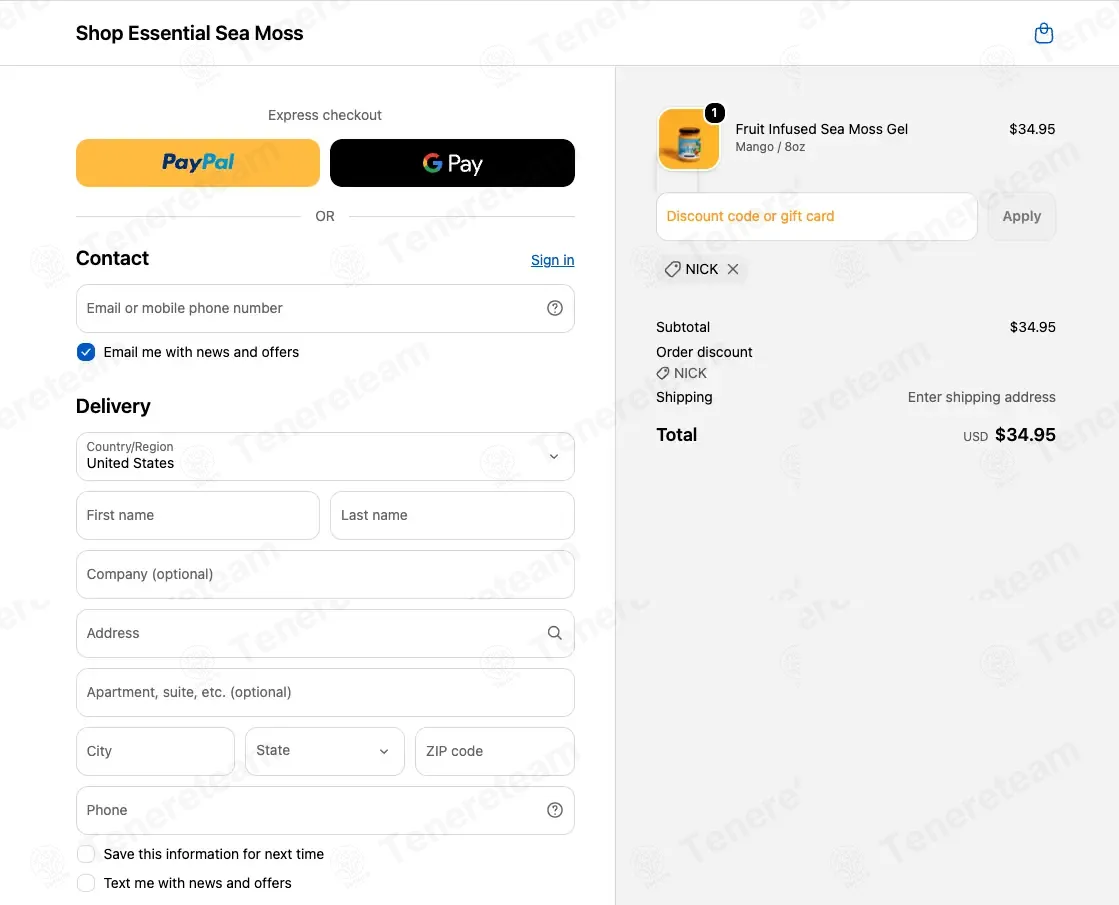The image size is (1119, 905).
Task: Choose Google Pay express checkout
Action: (452, 163)
